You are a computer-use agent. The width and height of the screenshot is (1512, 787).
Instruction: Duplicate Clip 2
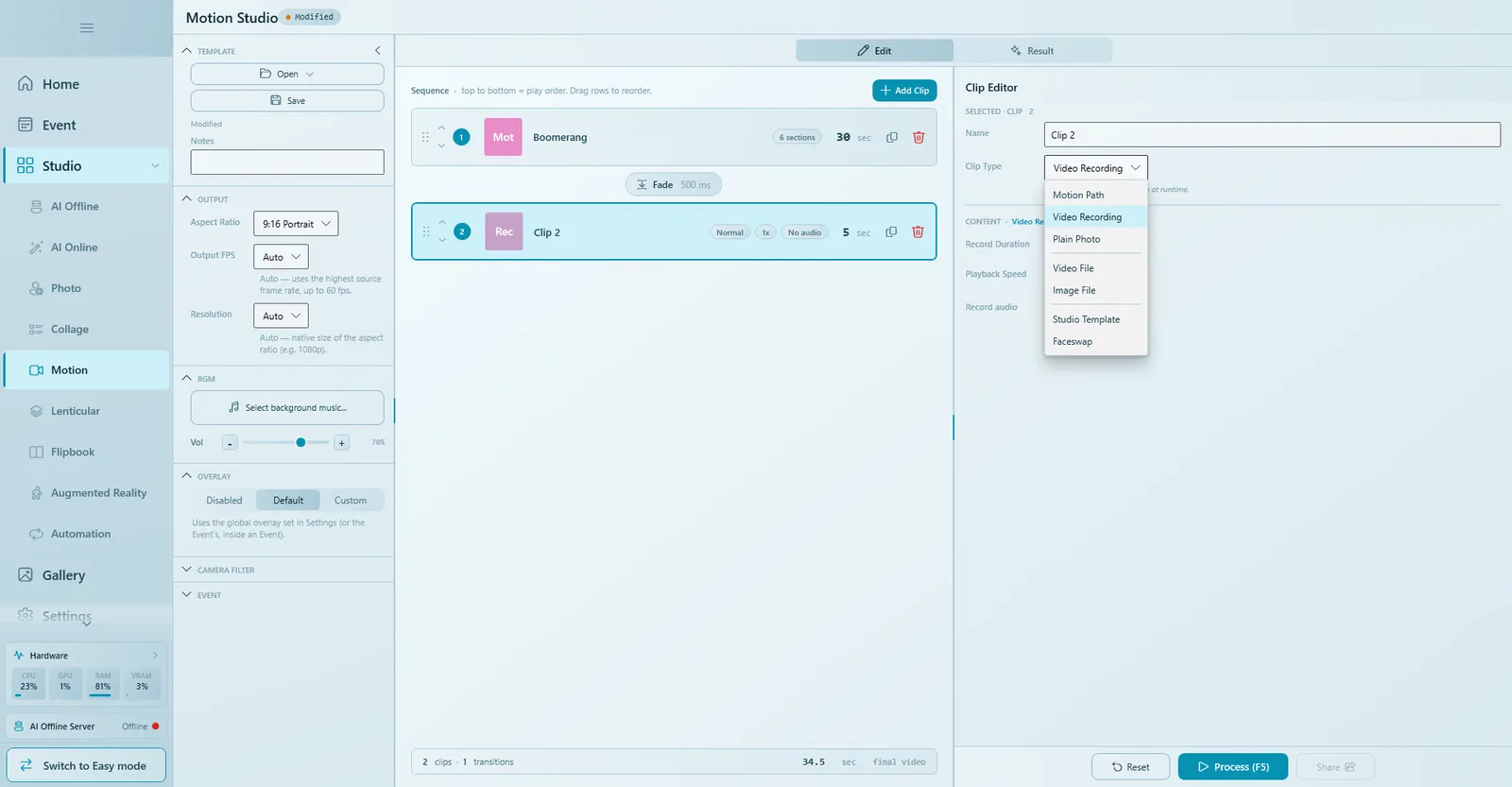(891, 231)
